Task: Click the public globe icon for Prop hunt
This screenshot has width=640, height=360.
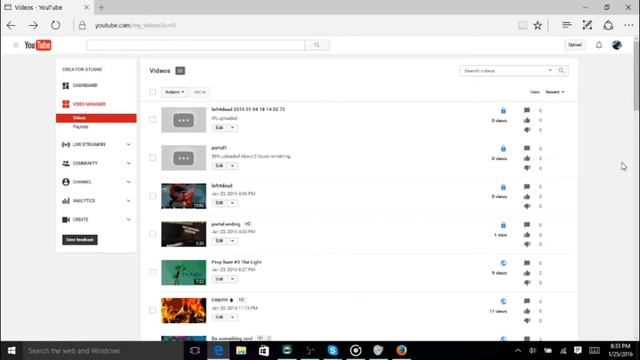Action: pos(503,263)
